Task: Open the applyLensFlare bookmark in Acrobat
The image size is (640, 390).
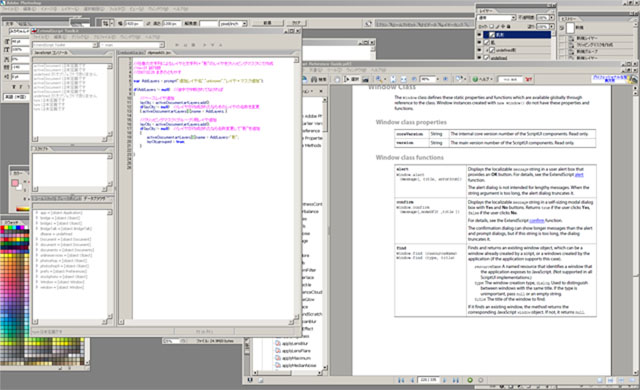Action: pos(297,351)
